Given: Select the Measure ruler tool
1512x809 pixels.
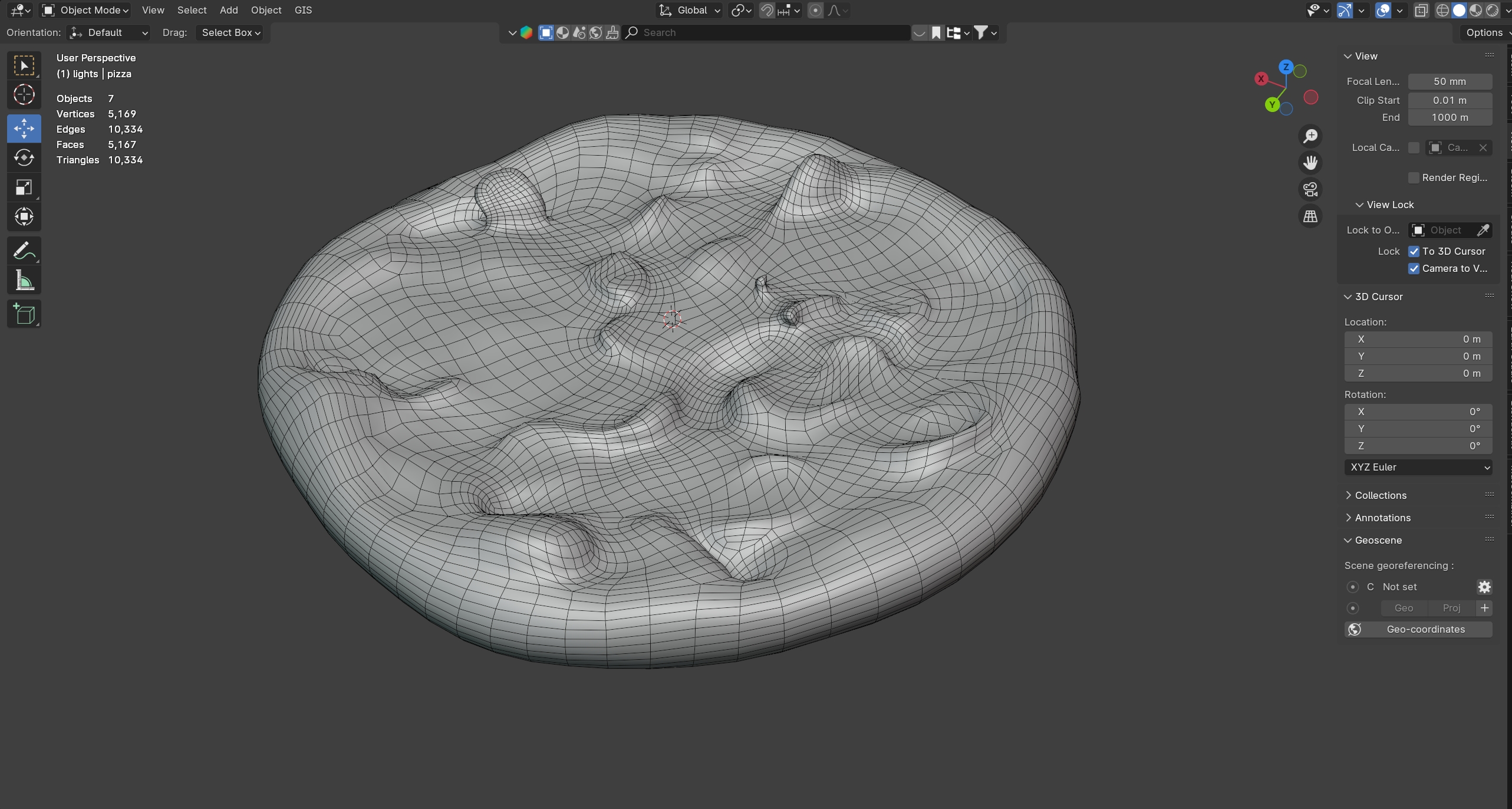Looking at the screenshot, I should pyautogui.click(x=24, y=281).
